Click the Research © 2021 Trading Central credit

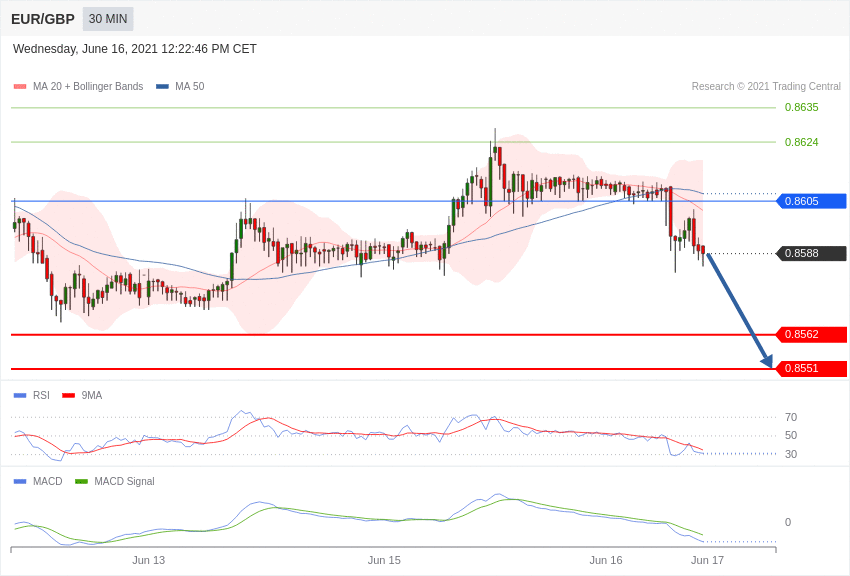coord(766,86)
